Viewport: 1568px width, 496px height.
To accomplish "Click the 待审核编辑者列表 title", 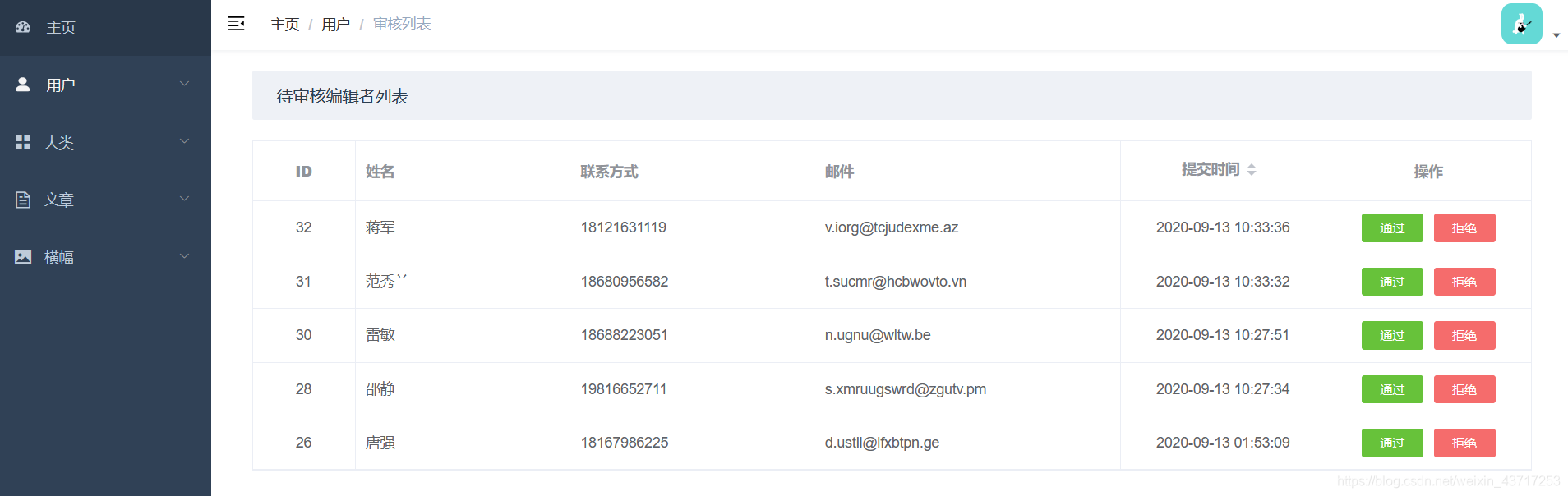I will click(342, 96).
